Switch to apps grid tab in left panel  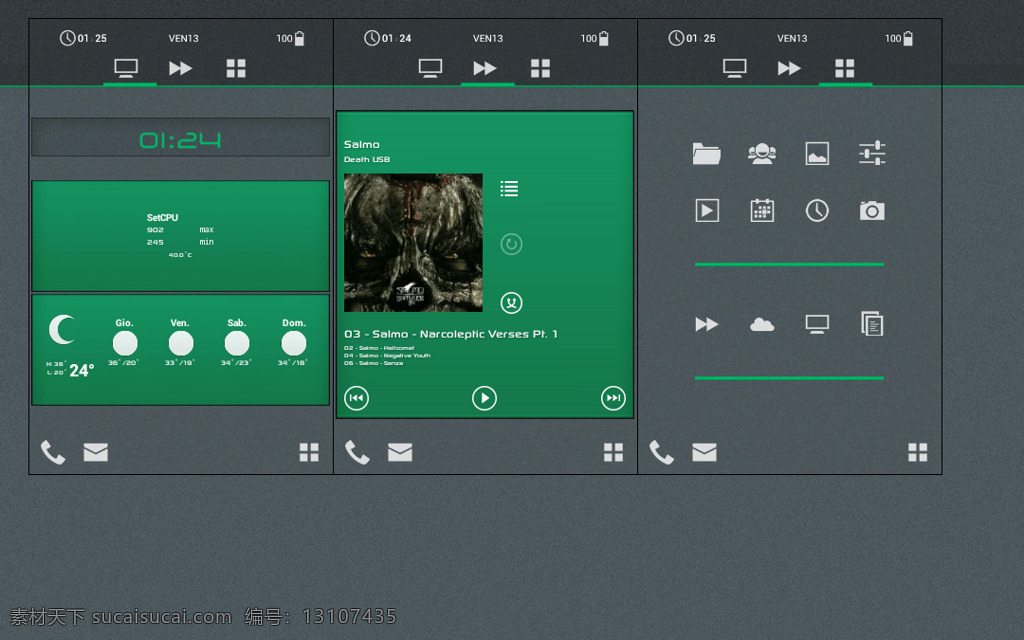click(x=236, y=68)
